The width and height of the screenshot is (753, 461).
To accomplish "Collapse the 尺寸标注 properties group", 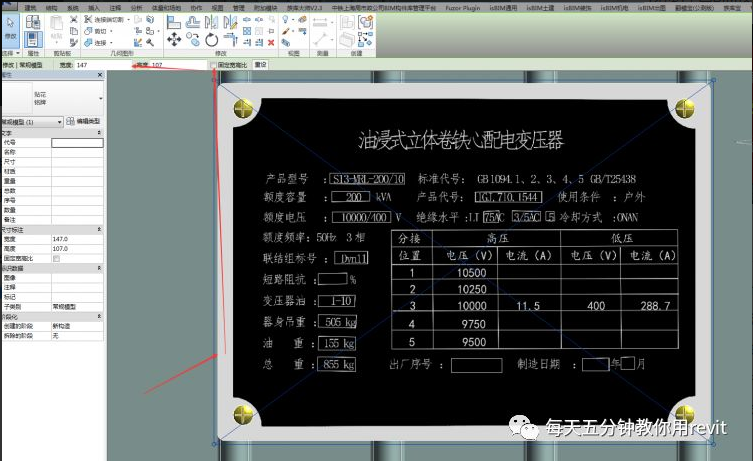I will [x=99, y=230].
